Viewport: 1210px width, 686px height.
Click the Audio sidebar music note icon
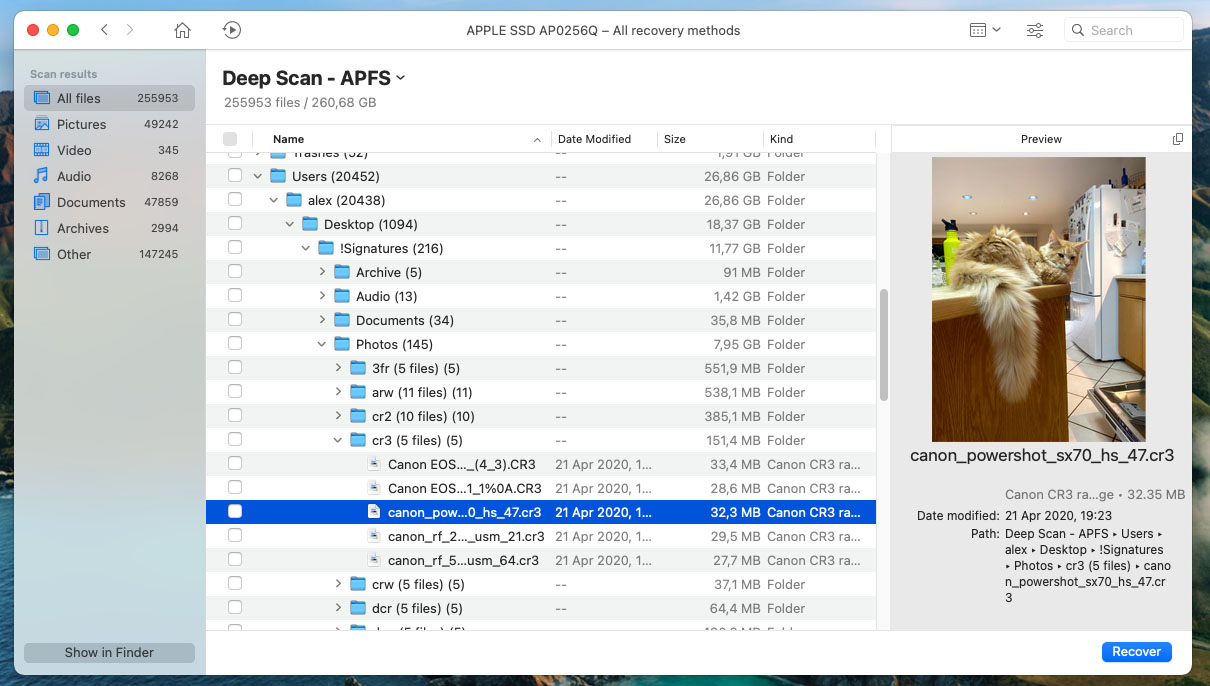pyautogui.click(x=41, y=176)
